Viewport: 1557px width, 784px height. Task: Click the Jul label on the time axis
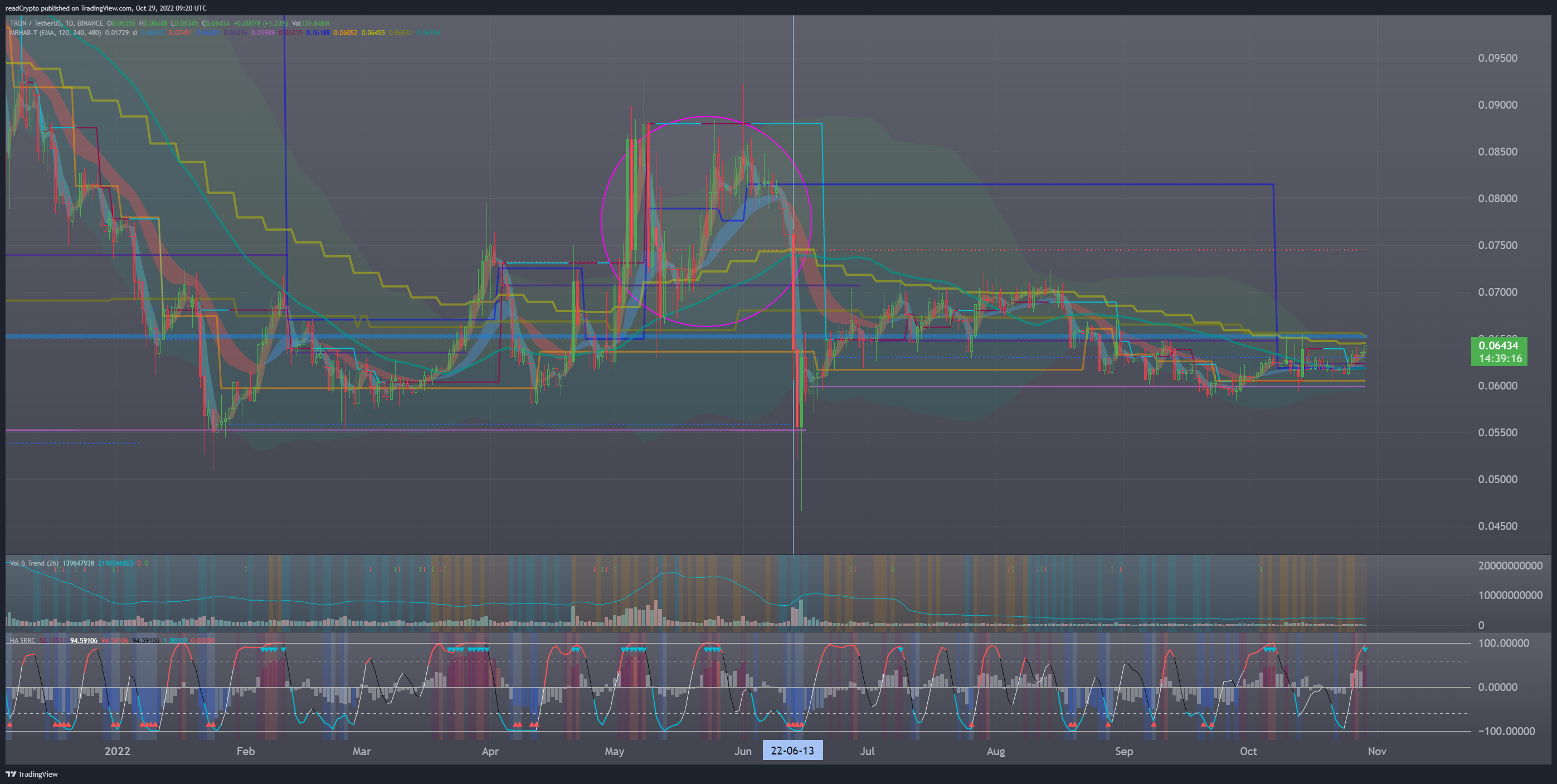pos(867,751)
